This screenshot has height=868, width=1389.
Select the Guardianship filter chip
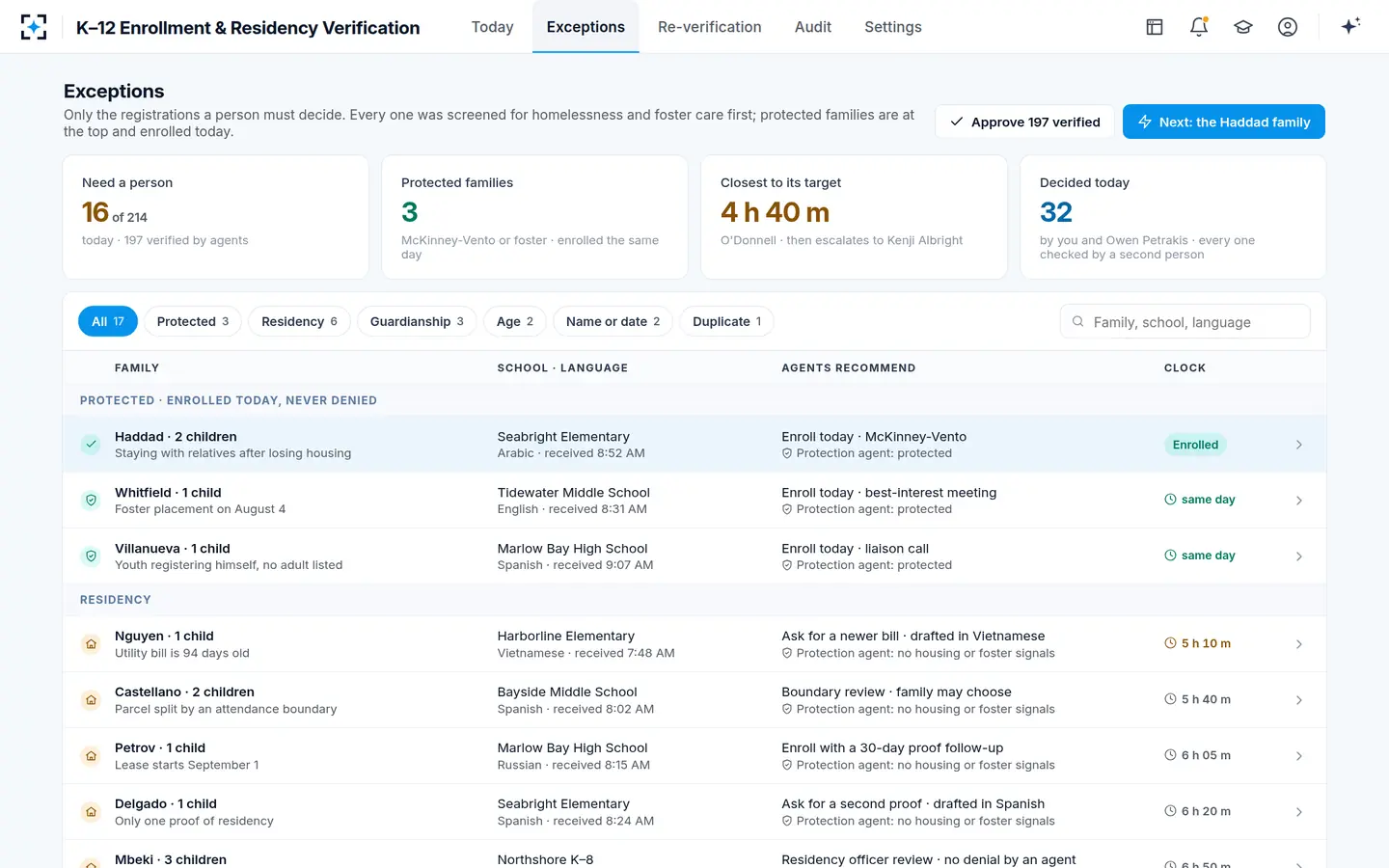[417, 321]
